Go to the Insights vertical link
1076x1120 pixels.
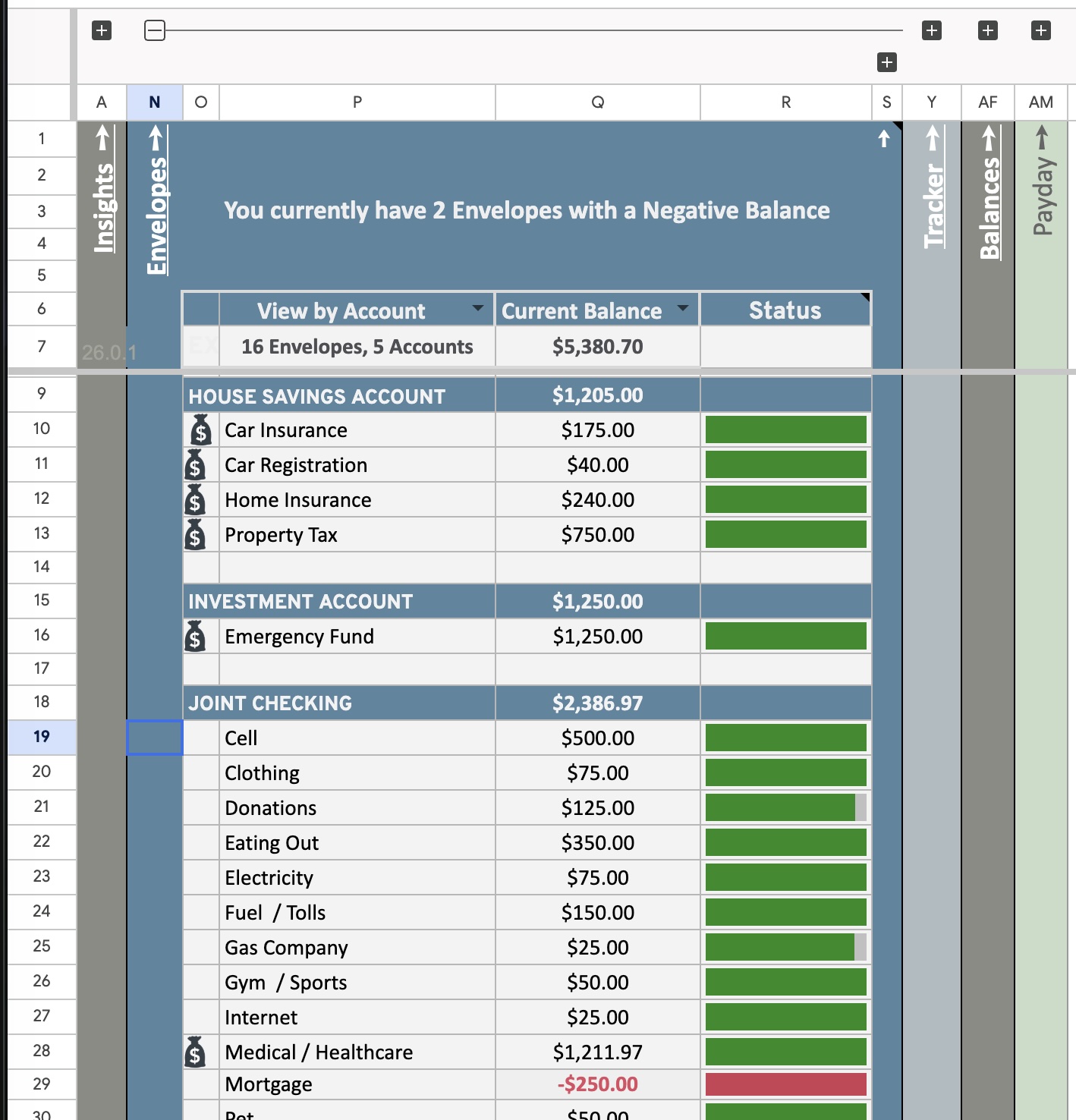pyautogui.click(x=102, y=190)
